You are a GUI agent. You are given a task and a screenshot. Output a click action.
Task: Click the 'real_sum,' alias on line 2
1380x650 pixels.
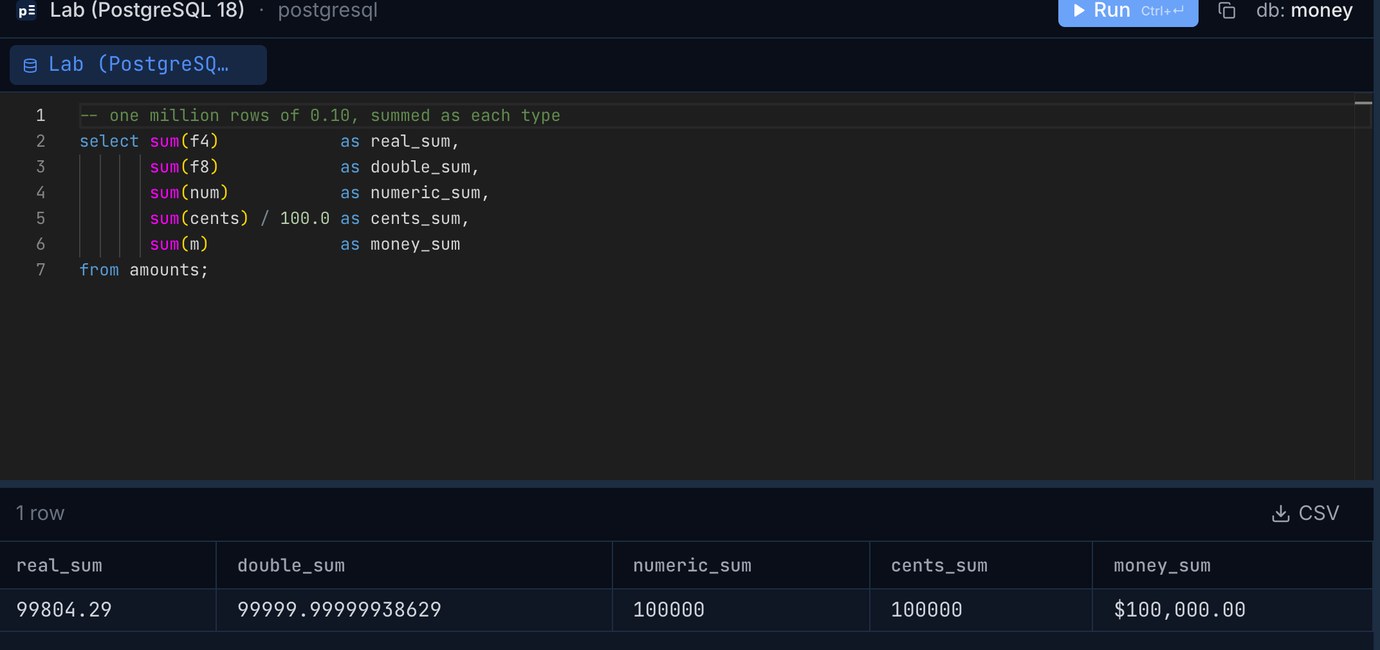point(415,141)
